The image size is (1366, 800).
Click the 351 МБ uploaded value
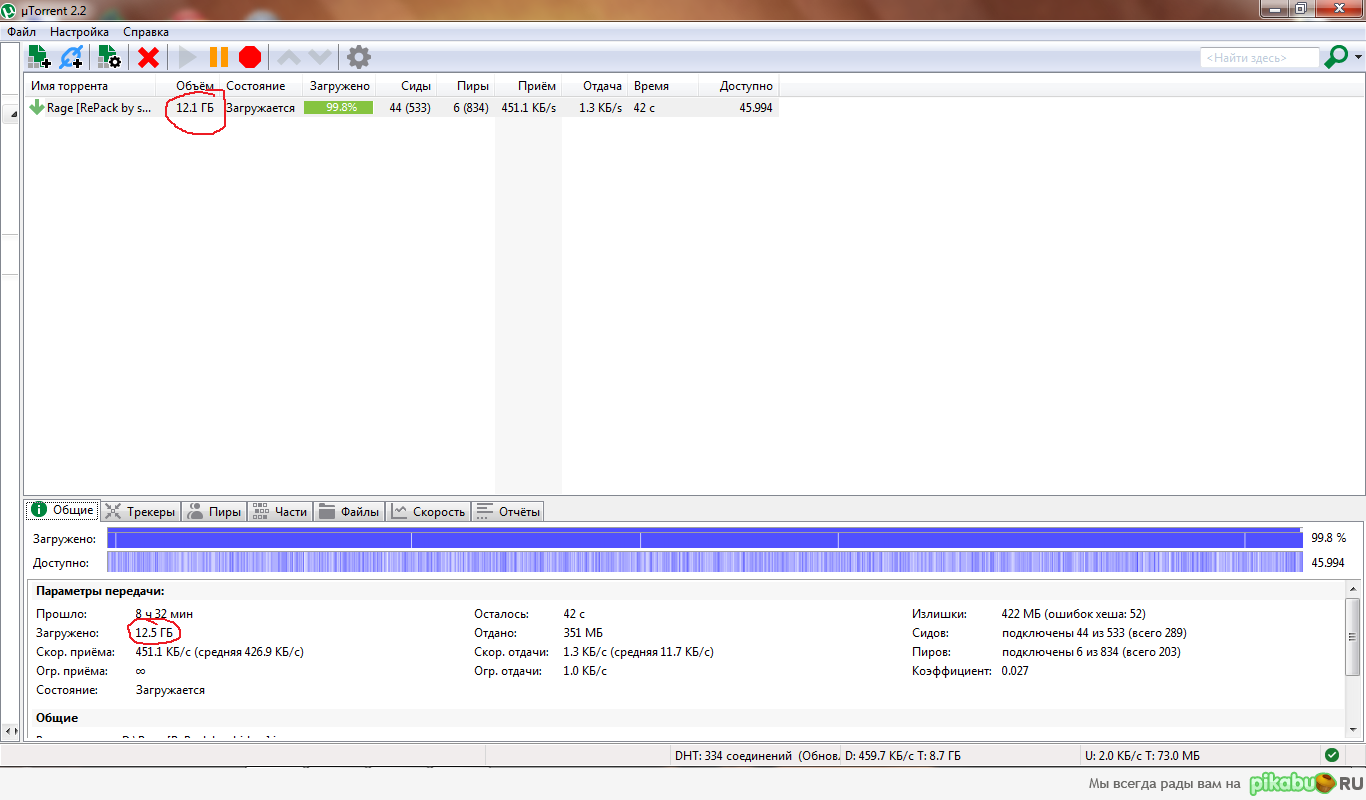583,633
